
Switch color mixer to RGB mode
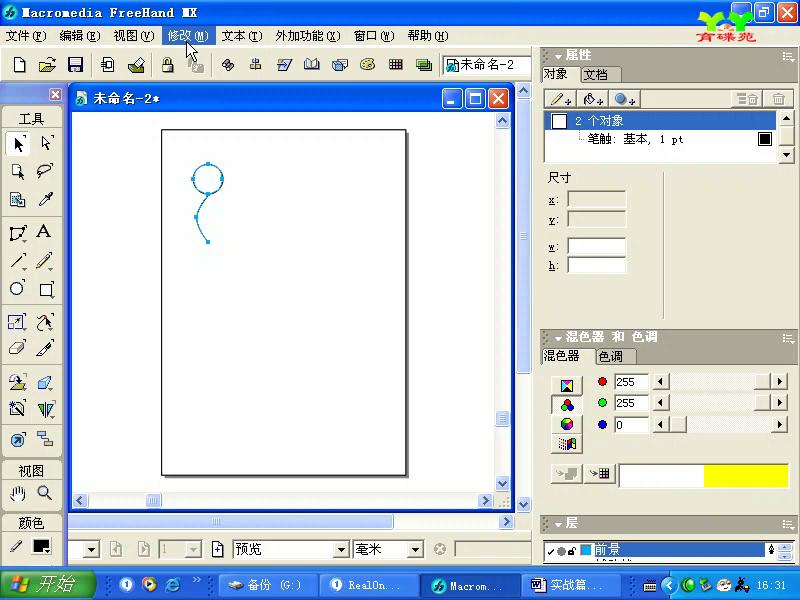[567, 405]
